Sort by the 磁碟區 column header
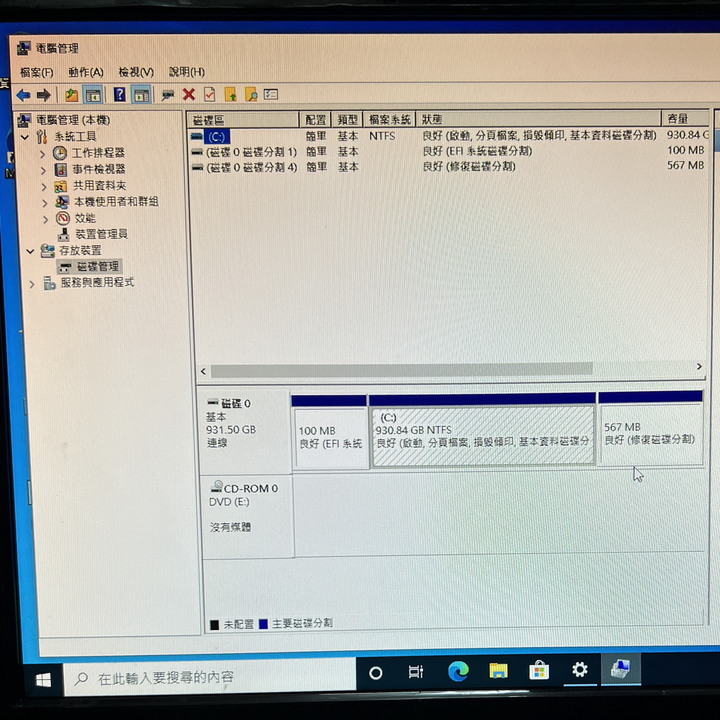720x720 pixels. (243, 120)
